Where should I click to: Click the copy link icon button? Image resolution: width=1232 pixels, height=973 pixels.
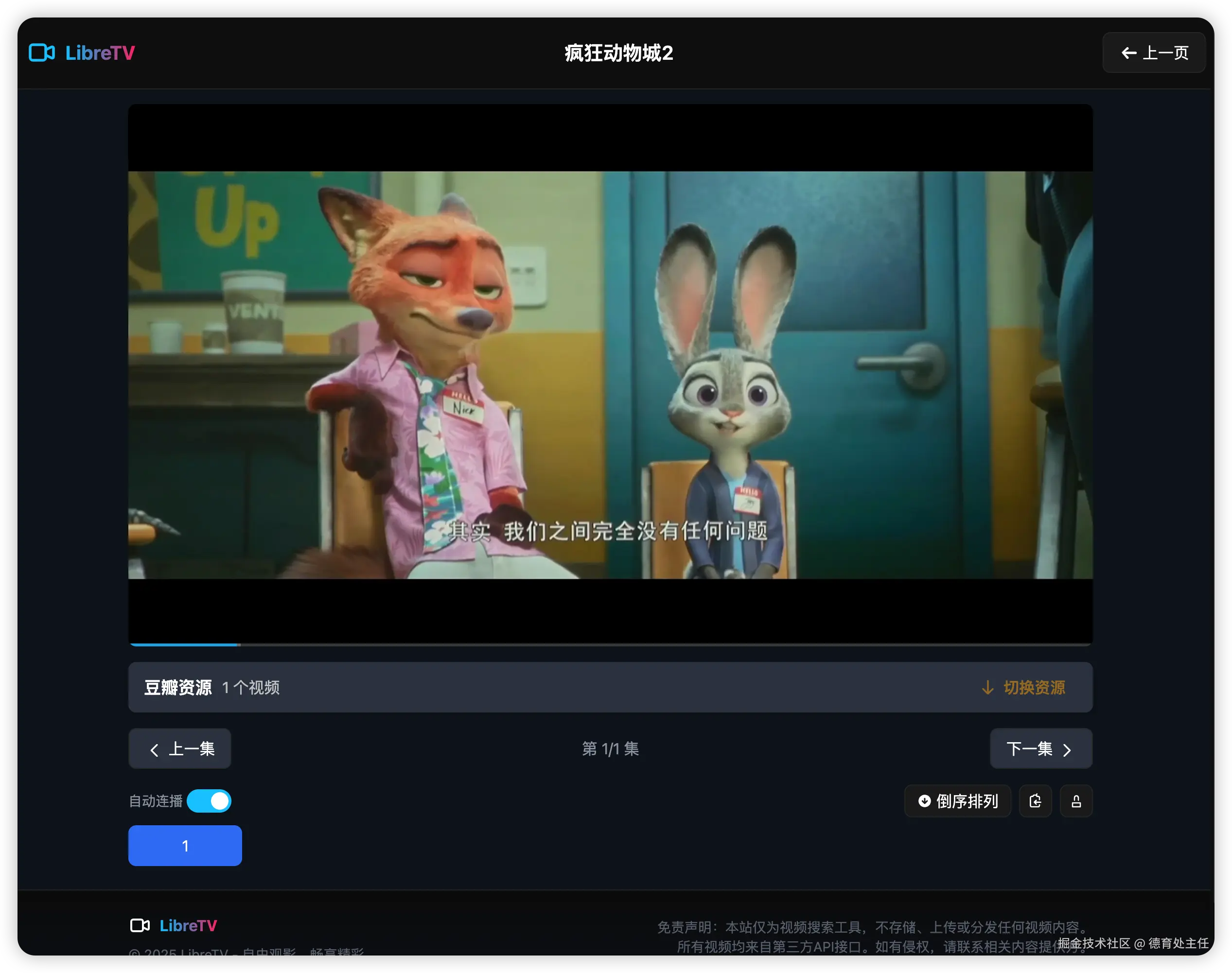coord(1035,801)
